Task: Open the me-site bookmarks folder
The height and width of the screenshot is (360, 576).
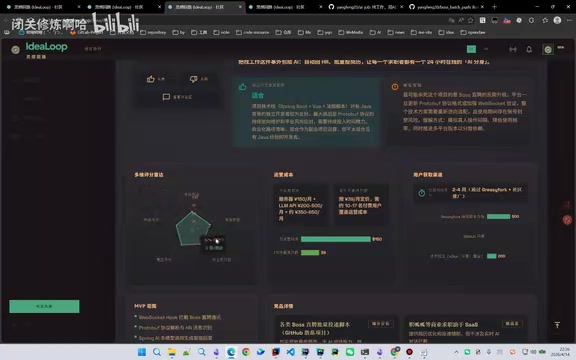Action: pyautogui.click(x=421, y=32)
